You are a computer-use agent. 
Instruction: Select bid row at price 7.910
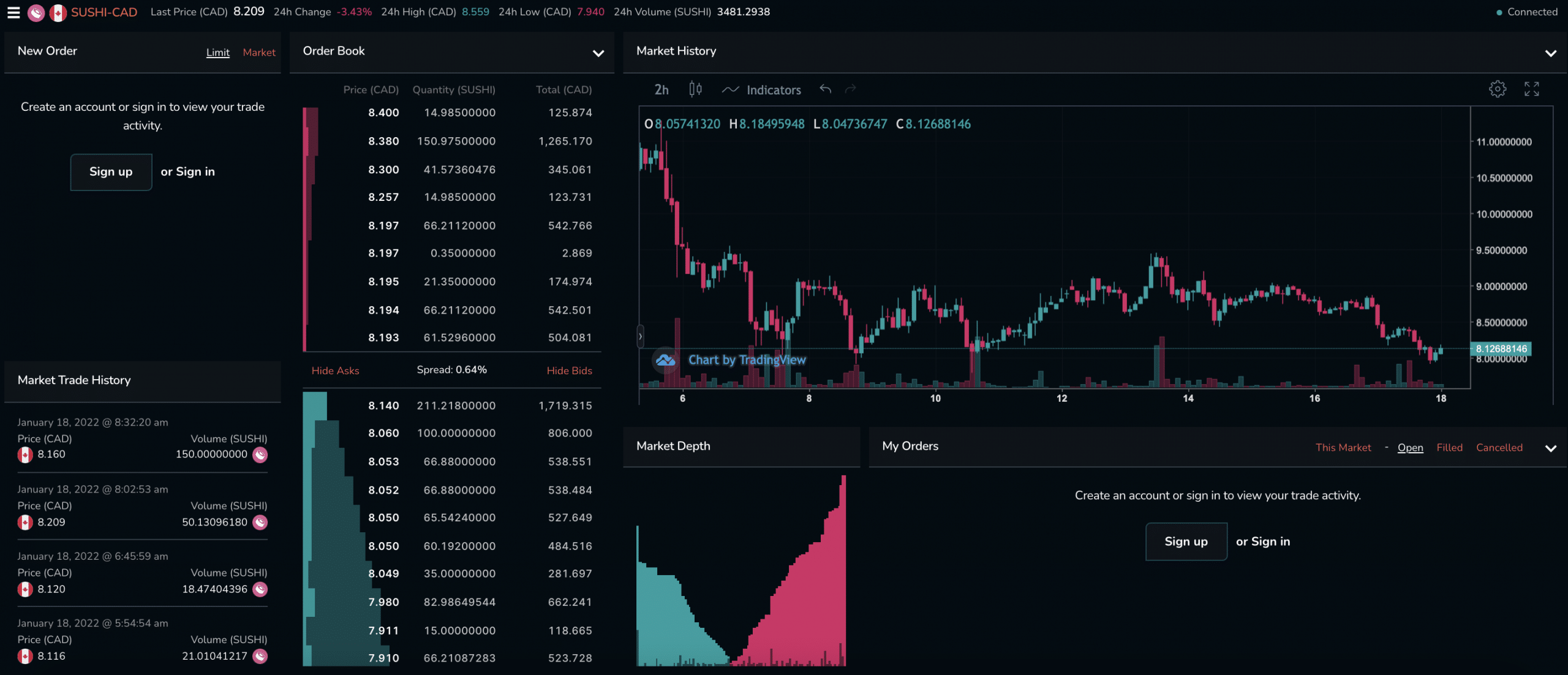[452, 658]
